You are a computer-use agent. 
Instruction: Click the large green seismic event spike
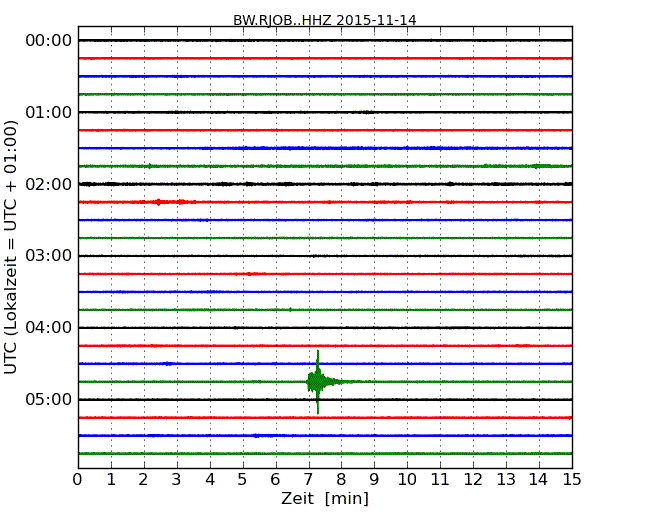point(318,381)
